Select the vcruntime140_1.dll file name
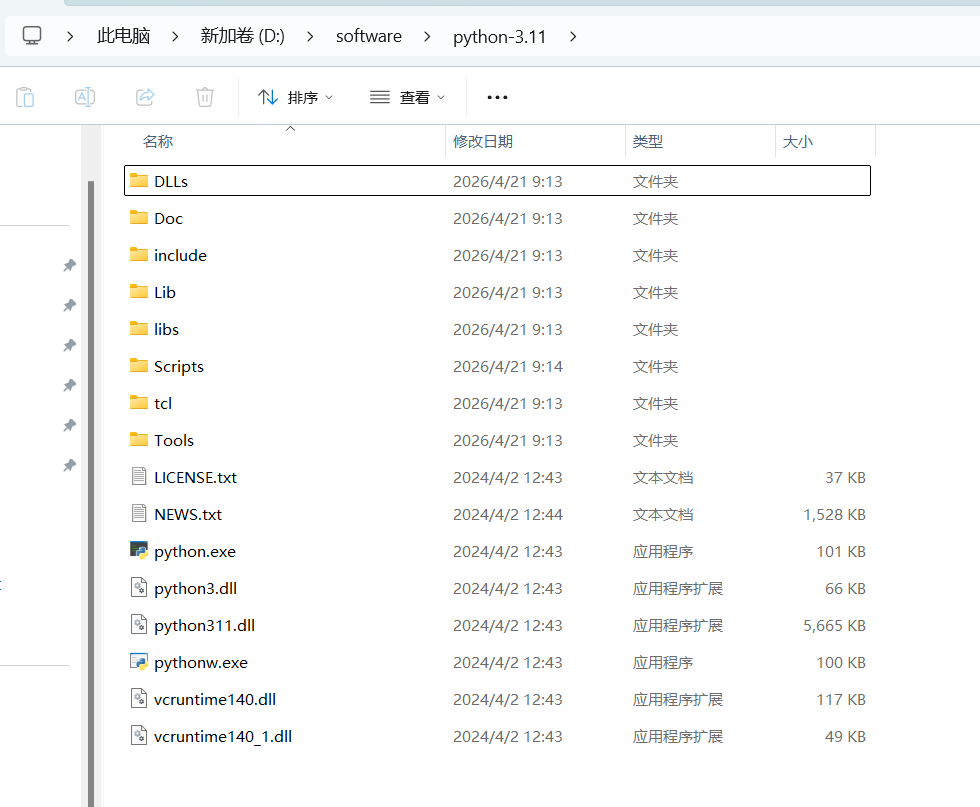This screenshot has width=980, height=807. click(x=223, y=736)
